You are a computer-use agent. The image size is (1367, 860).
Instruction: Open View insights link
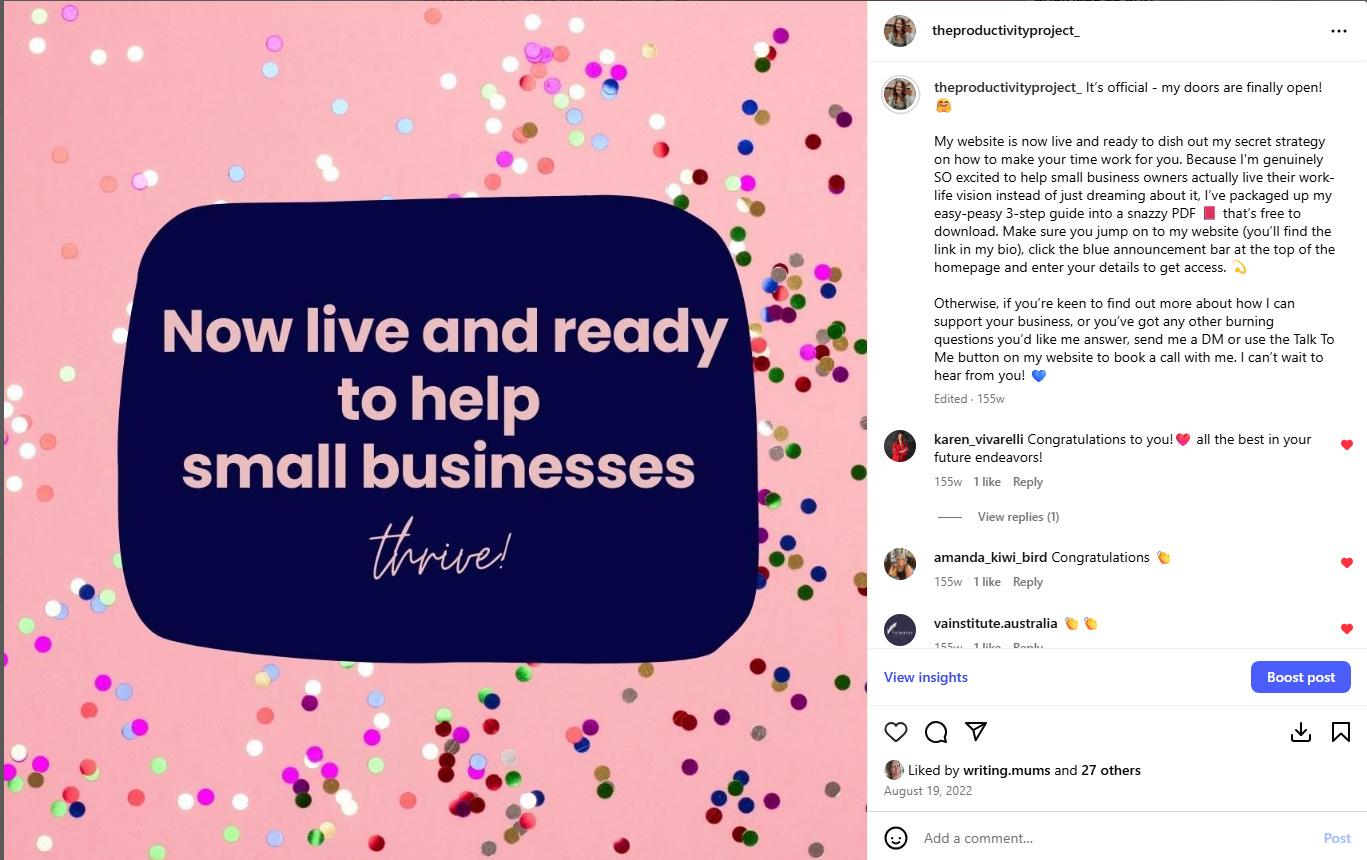tap(926, 677)
